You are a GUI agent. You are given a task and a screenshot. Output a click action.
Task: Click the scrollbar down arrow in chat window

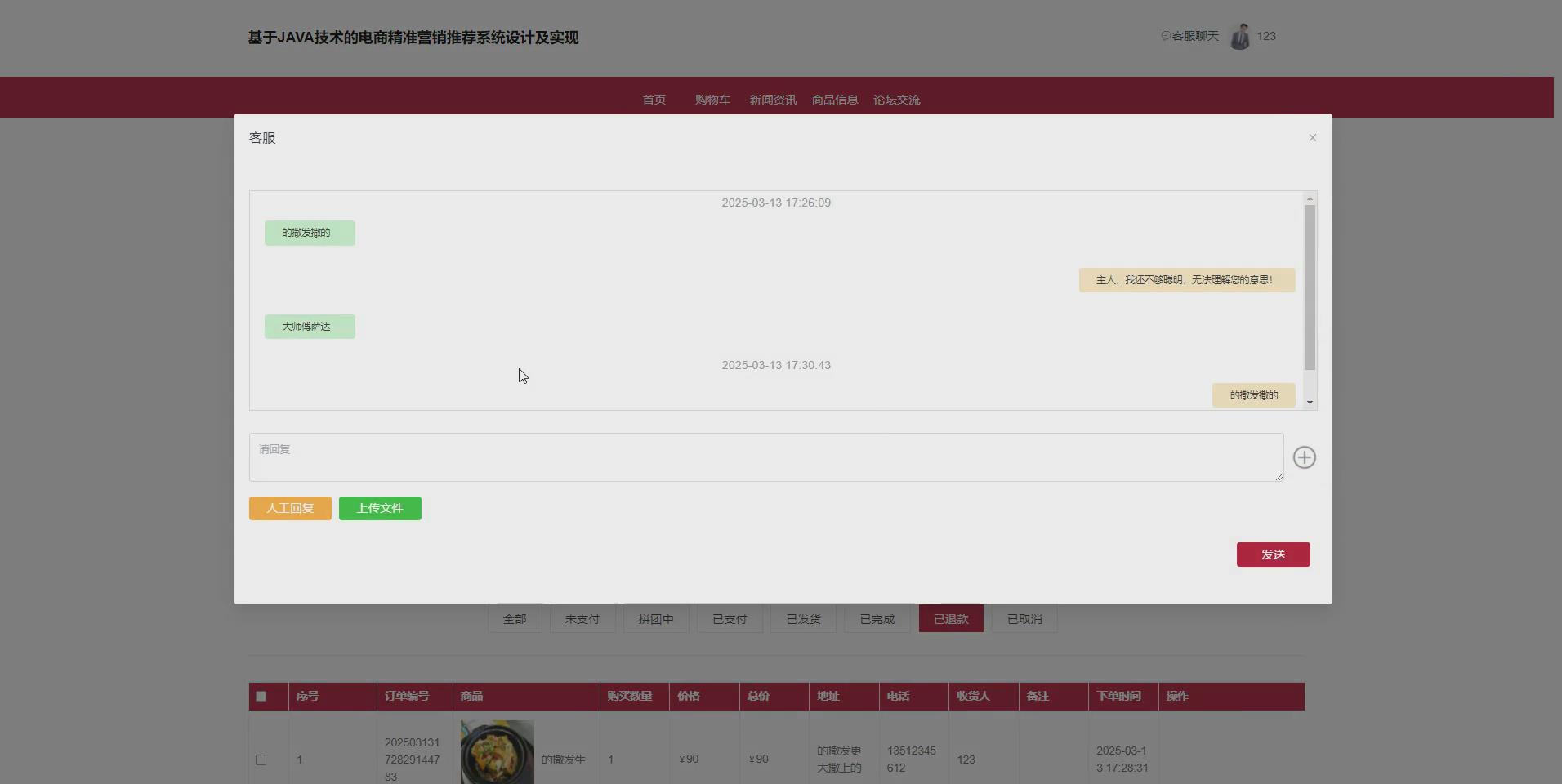pos(1310,402)
